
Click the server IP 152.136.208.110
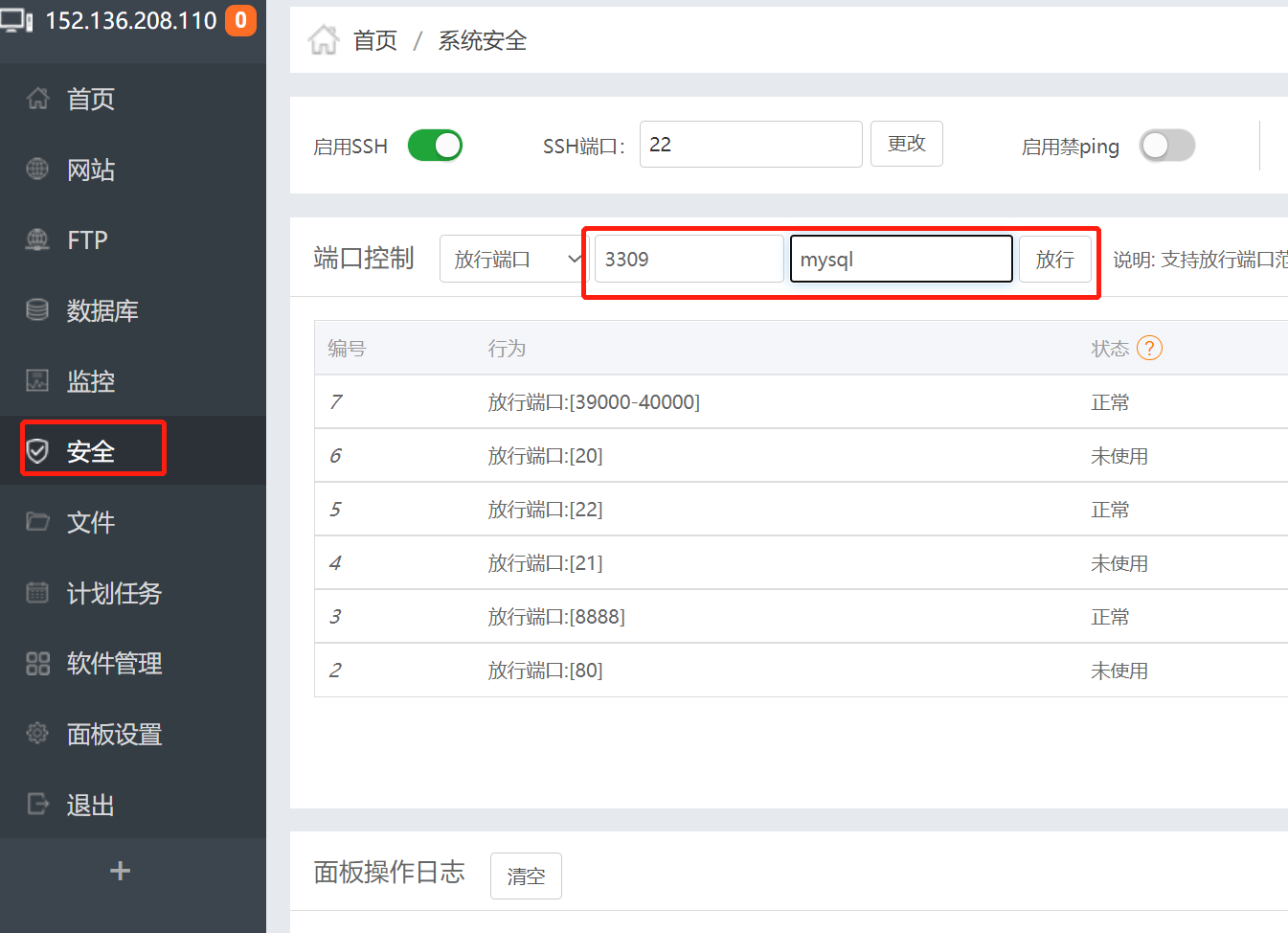tap(131, 20)
